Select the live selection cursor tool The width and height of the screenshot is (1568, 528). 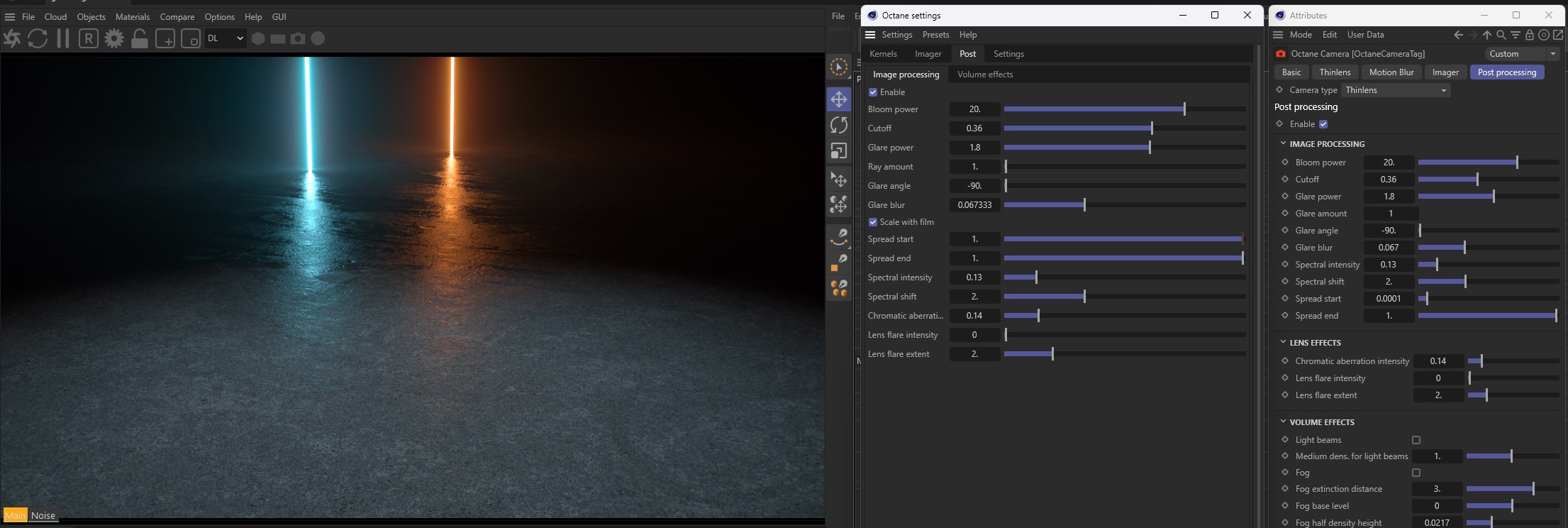(x=839, y=67)
